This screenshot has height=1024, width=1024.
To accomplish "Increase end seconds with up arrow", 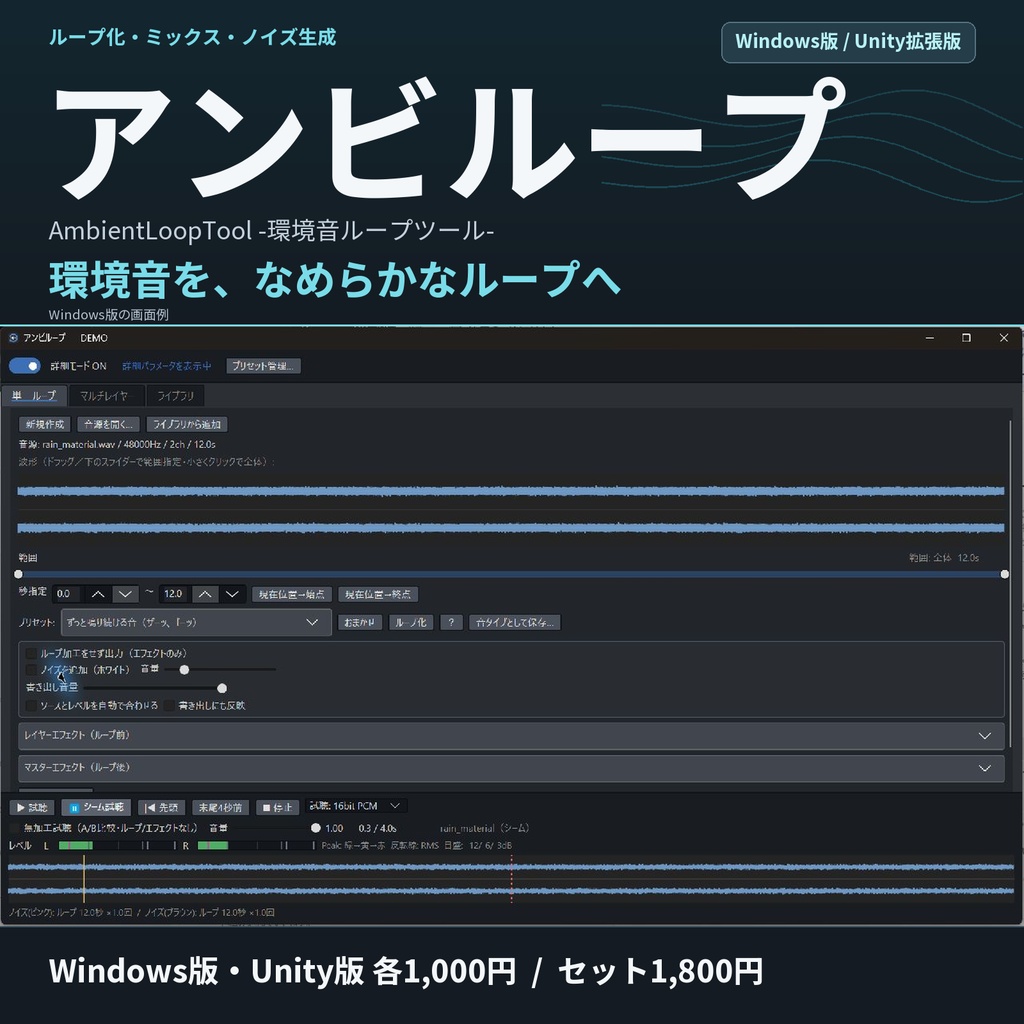I will [205, 594].
